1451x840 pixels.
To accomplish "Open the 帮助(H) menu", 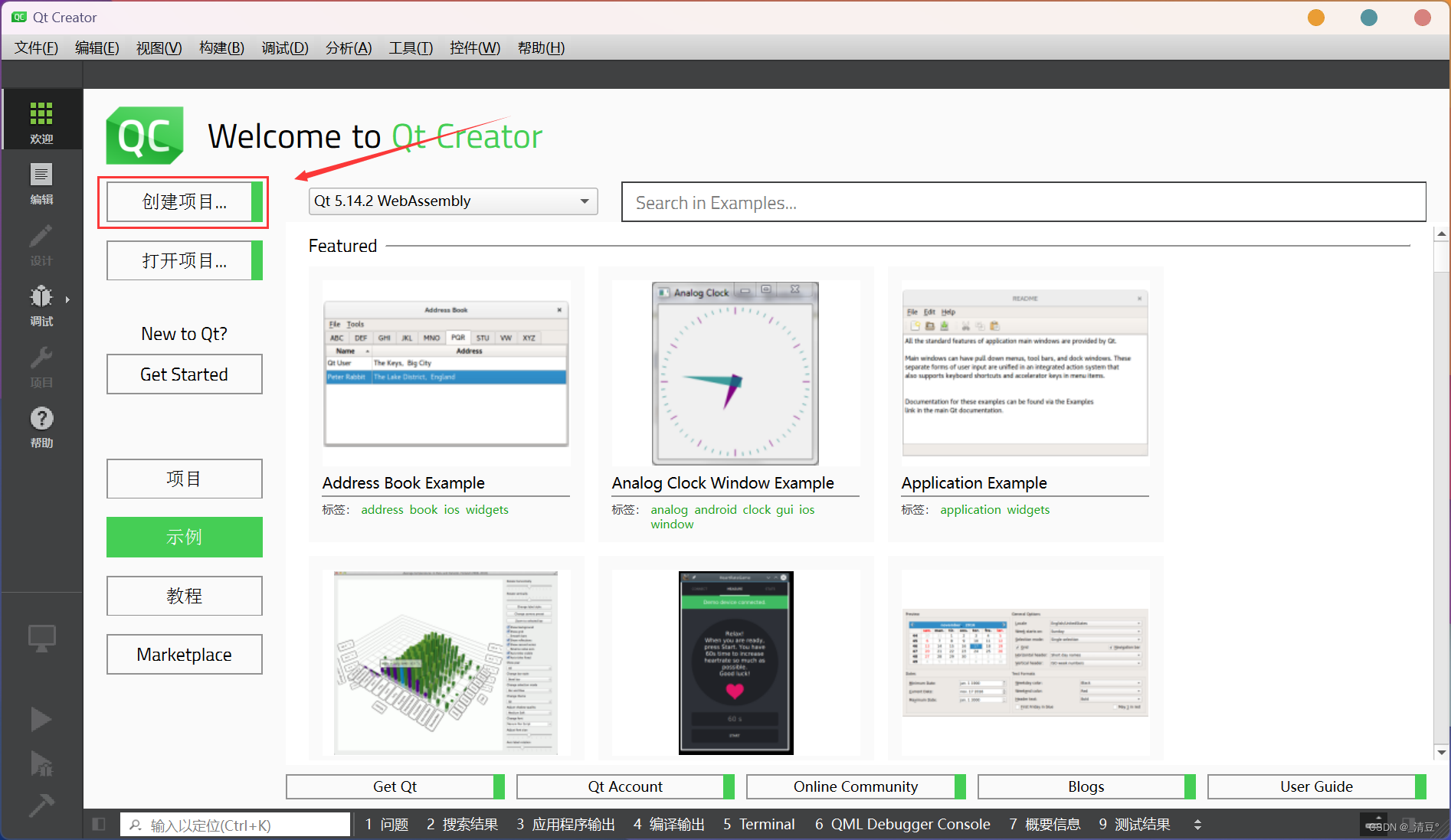I will click(x=541, y=47).
